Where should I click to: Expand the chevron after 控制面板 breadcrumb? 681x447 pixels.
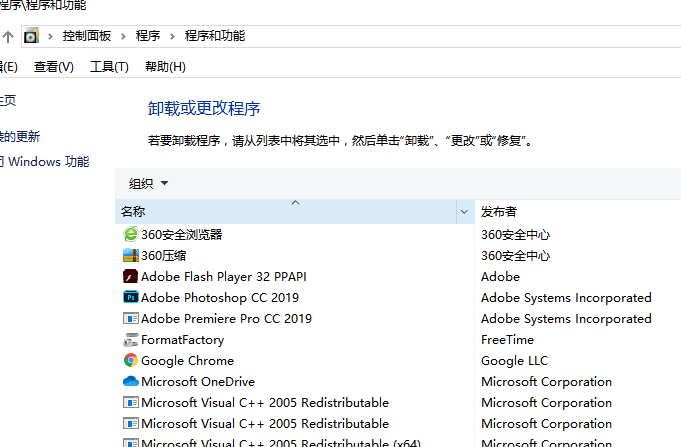tap(123, 36)
